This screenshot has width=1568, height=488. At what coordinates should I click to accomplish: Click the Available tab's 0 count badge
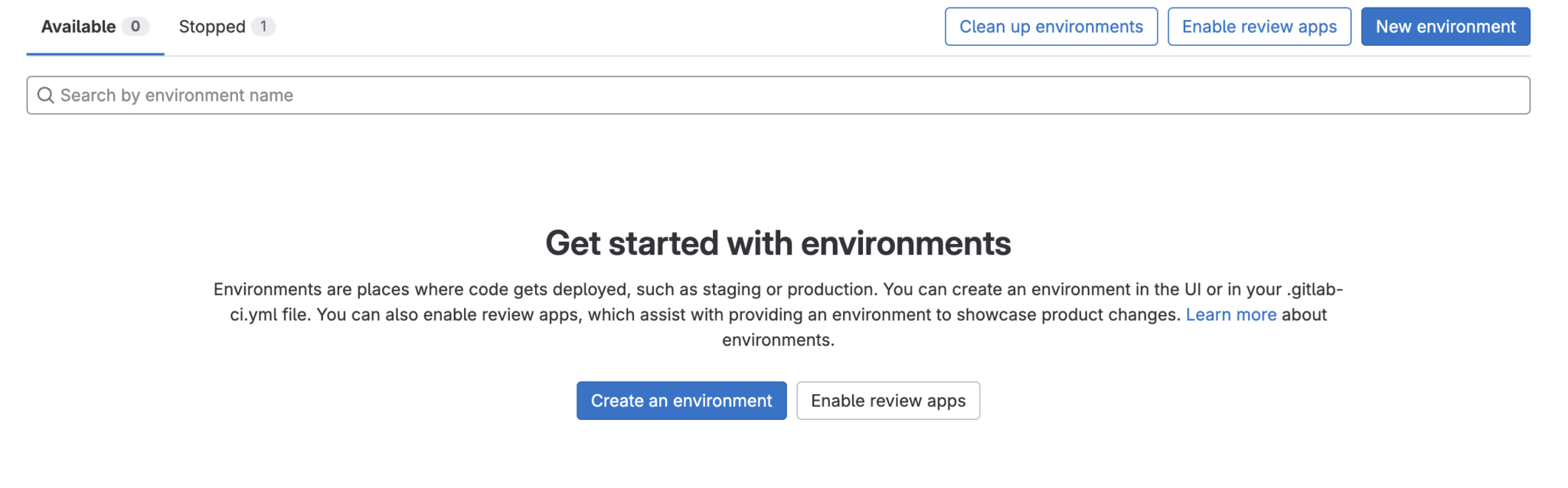(x=135, y=27)
